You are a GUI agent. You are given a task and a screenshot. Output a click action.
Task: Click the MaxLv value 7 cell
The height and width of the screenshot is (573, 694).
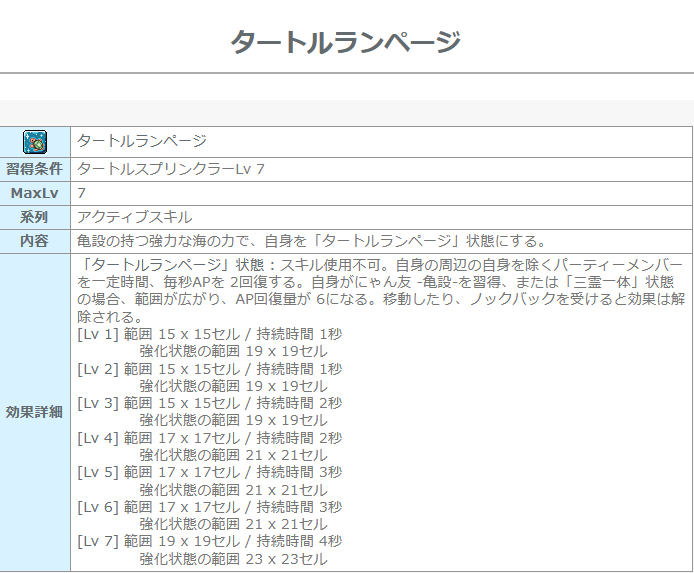(82, 192)
